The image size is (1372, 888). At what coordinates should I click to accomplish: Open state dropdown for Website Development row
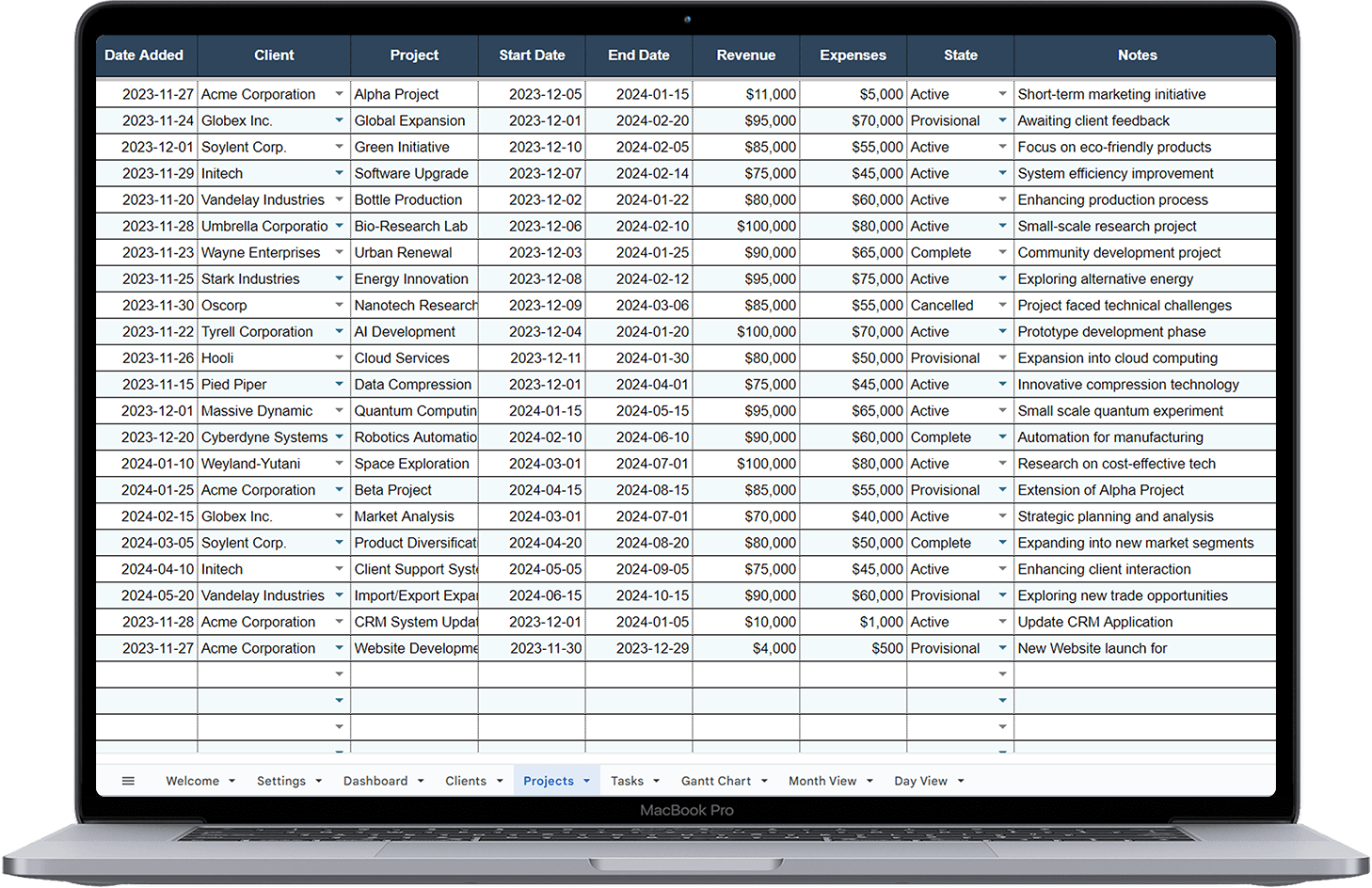coord(1002,647)
